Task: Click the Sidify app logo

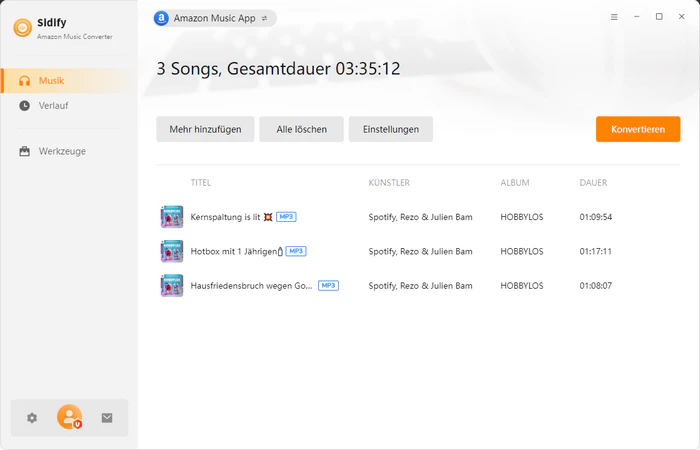Action: [22, 27]
